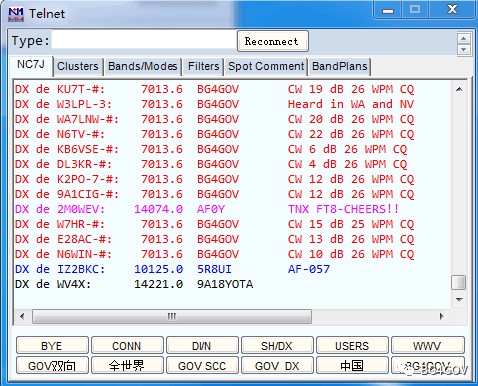Click the DI/N macro button
The image size is (478, 386).
click(x=202, y=346)
